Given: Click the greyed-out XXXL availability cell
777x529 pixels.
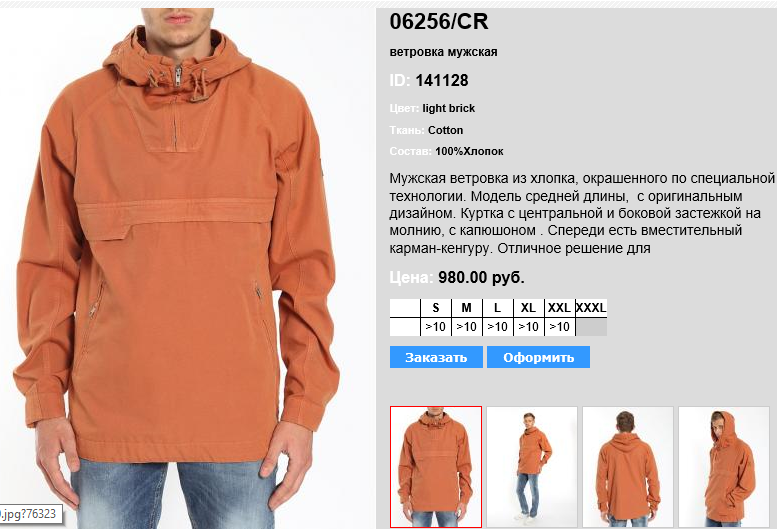Looking at the screenshot, I should (591, 327).
